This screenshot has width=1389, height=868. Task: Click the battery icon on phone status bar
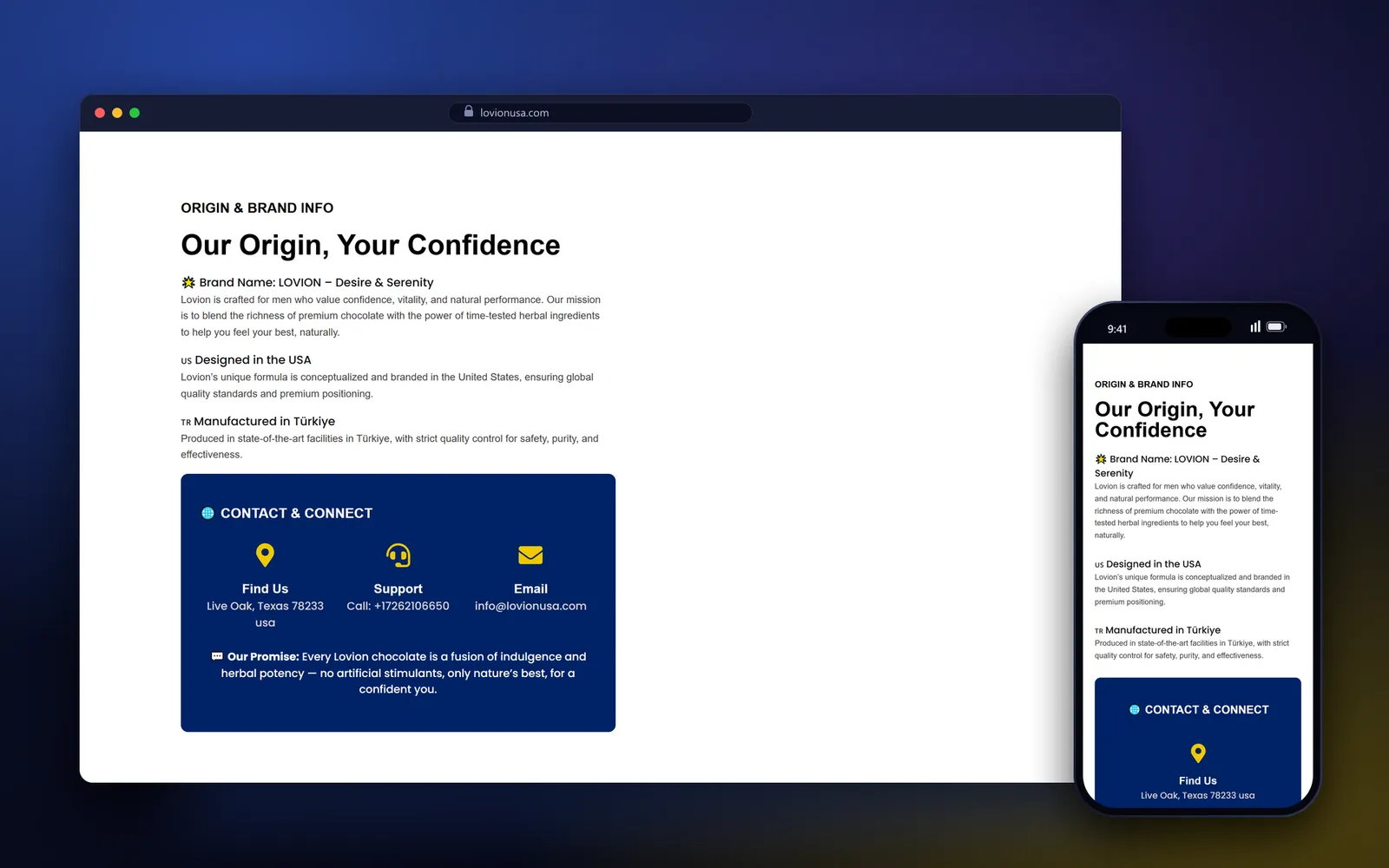1276,327
